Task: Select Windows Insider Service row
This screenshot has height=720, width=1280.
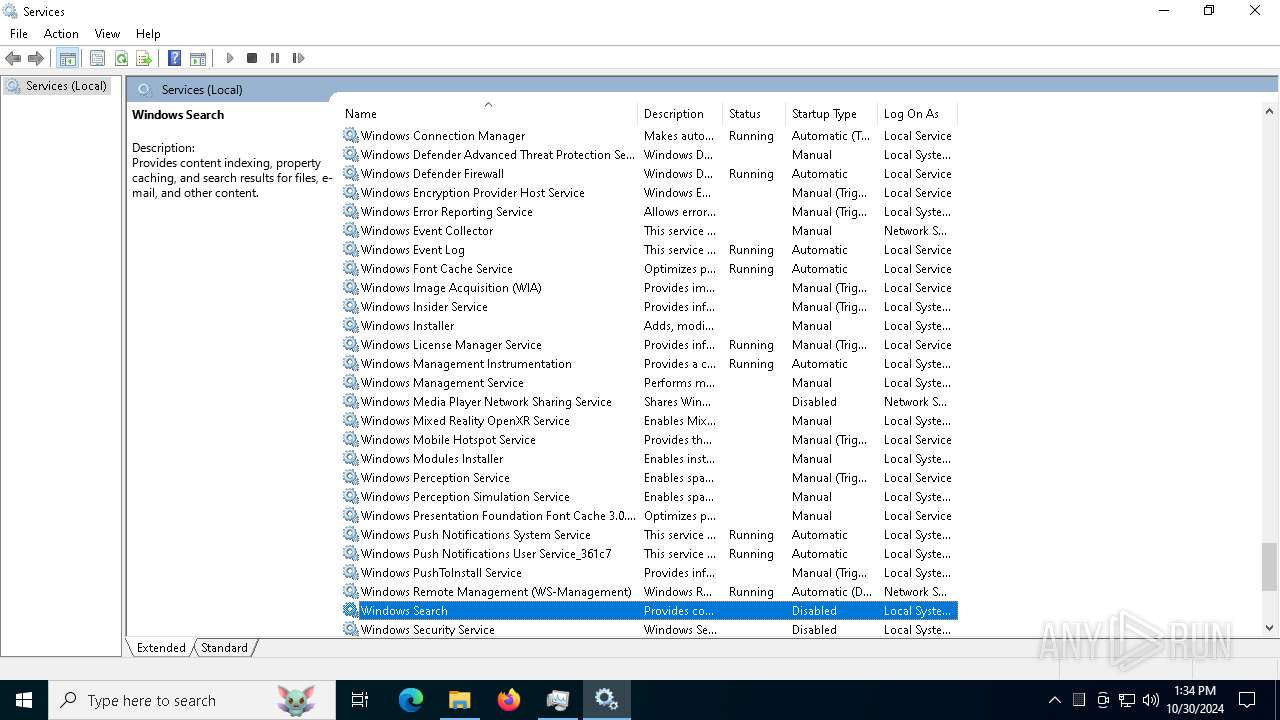Action: click(649, 307)
